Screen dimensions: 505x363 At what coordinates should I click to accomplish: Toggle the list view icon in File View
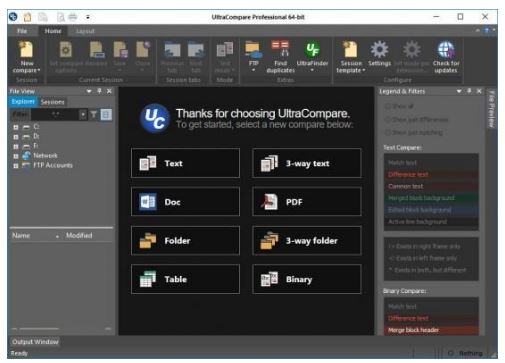point(106,115)
